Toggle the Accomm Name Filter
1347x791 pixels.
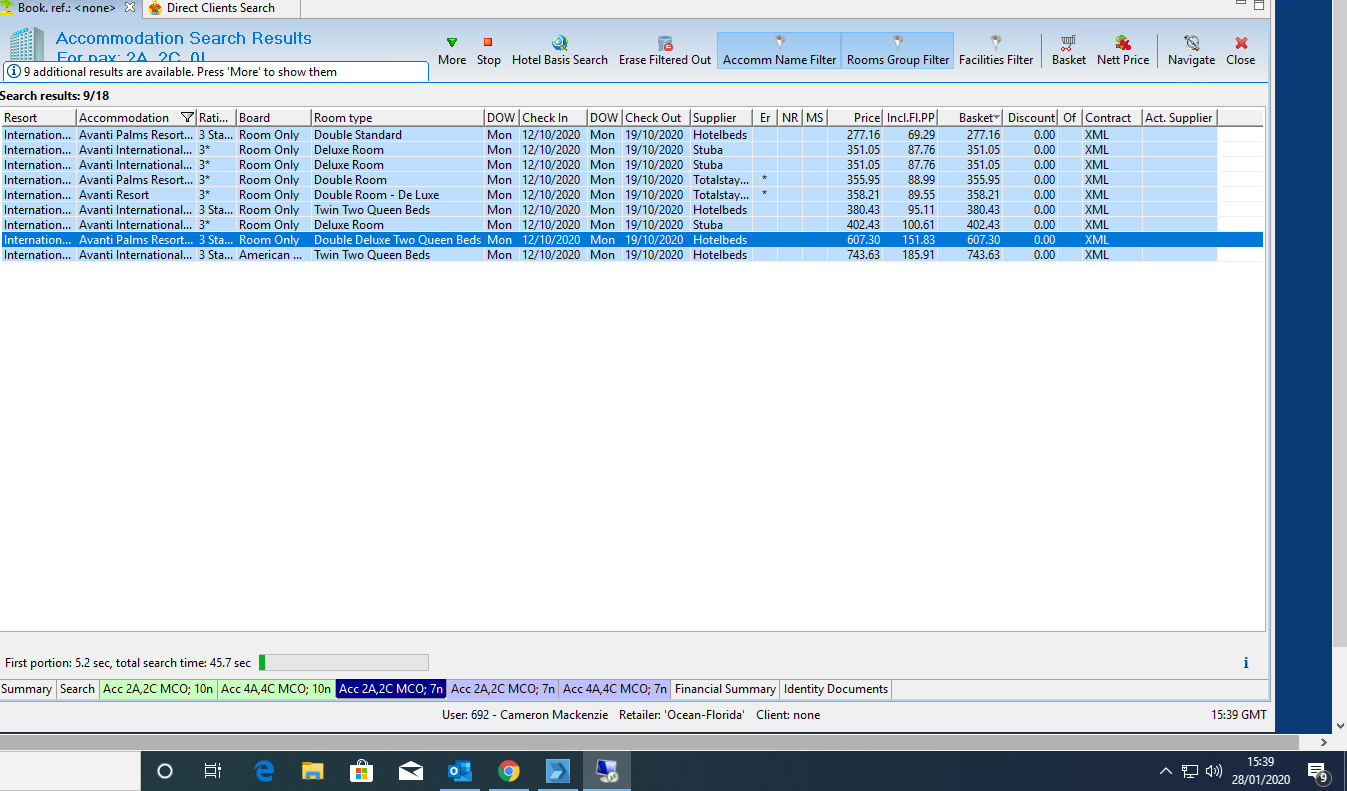point(779,51)
